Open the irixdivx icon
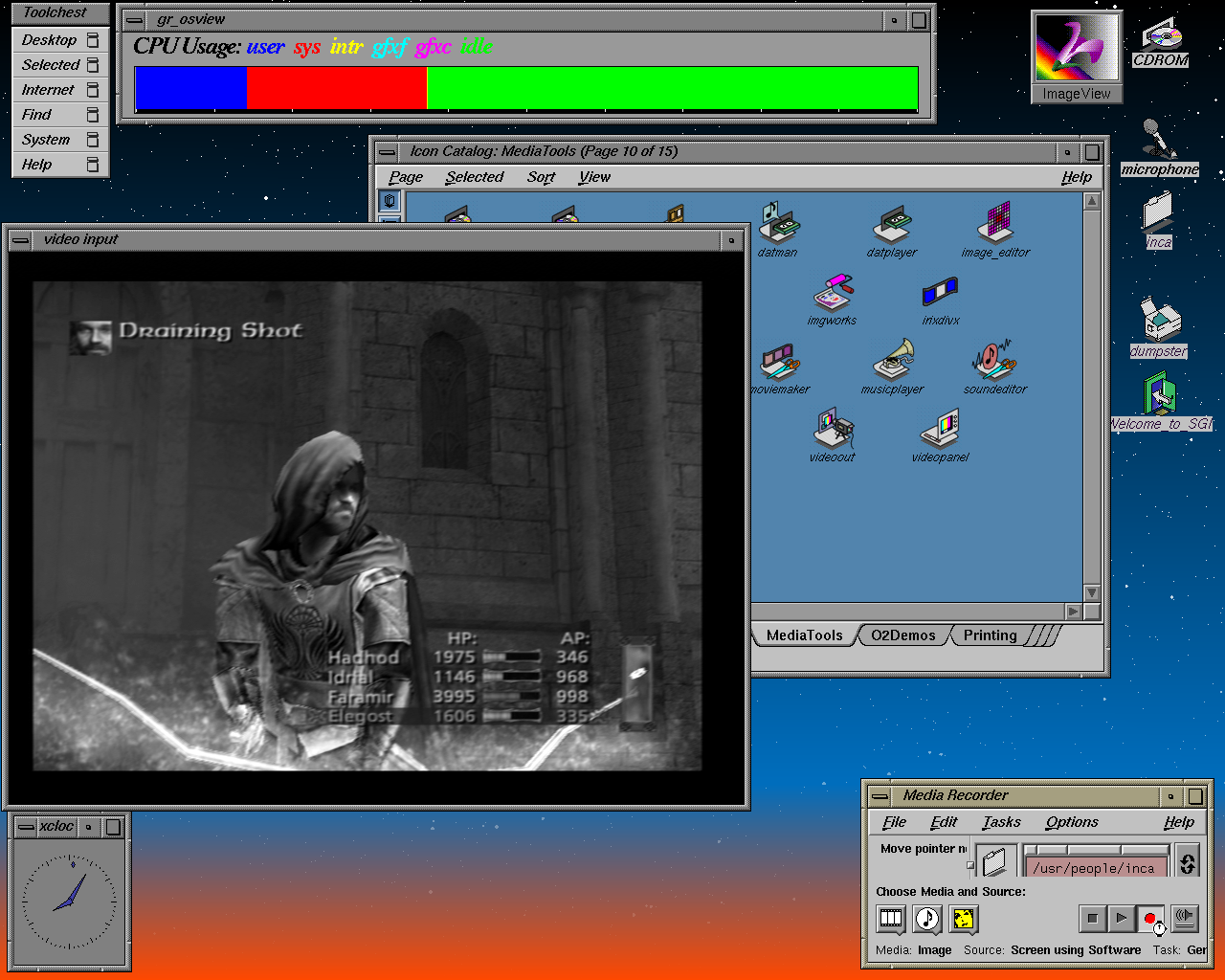 [940, 291]
